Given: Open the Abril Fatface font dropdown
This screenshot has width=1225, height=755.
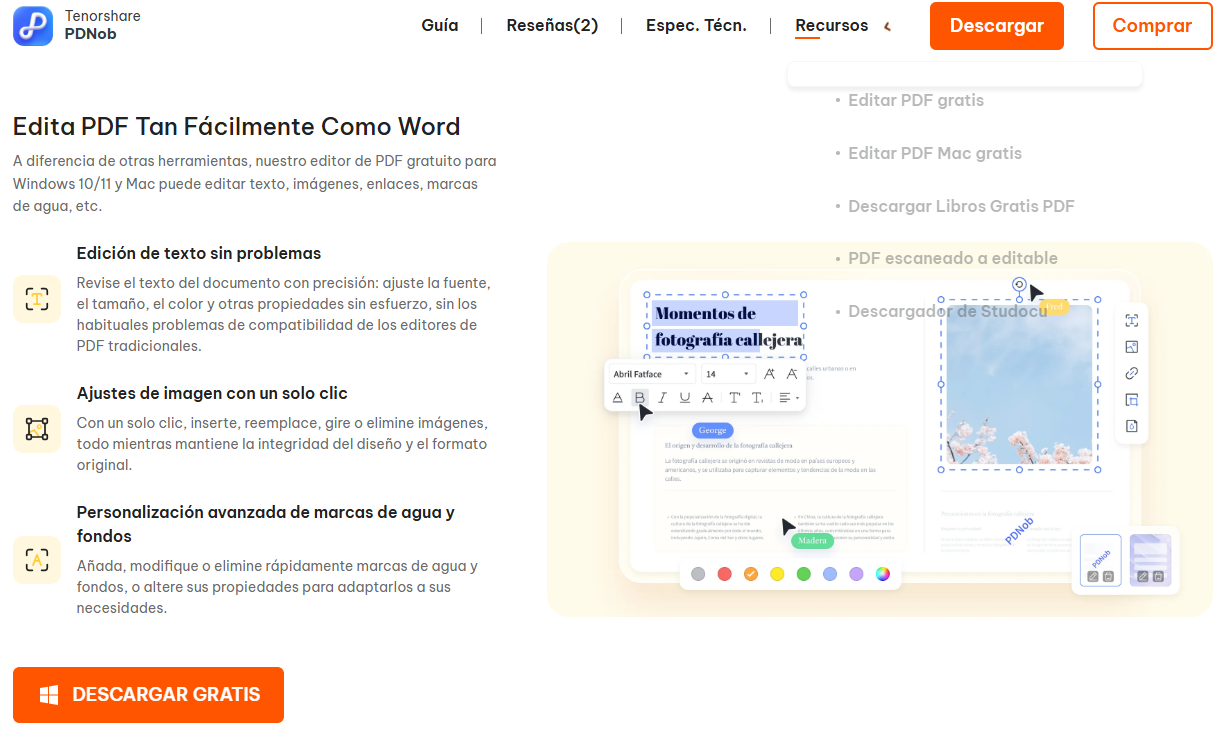Looking at the screenshot, I should pyautogui.click(x=652, y=374).
